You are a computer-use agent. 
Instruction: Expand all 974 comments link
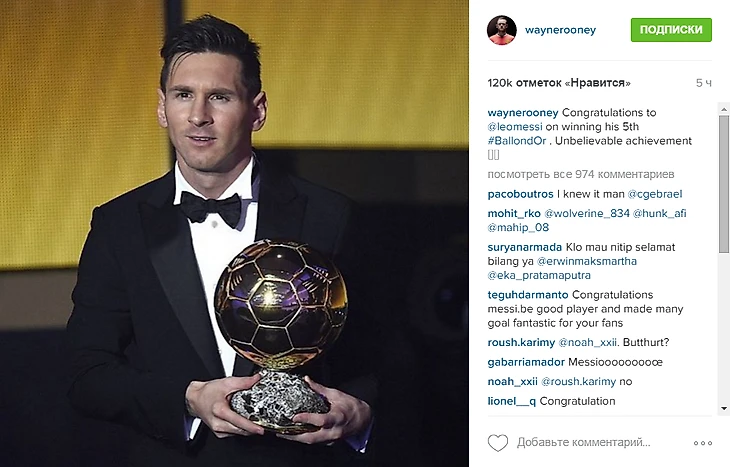581,174
